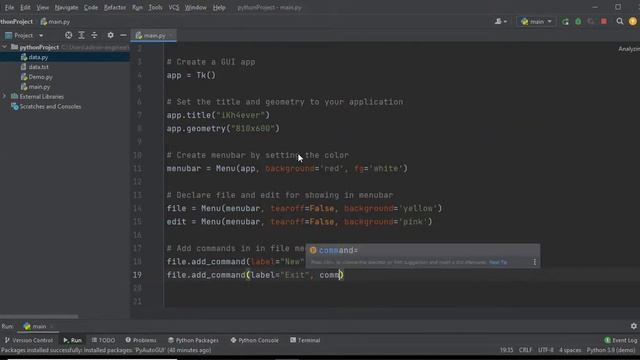
Task: Click the 19:35 line position indicator
Action: click(506, 350)
